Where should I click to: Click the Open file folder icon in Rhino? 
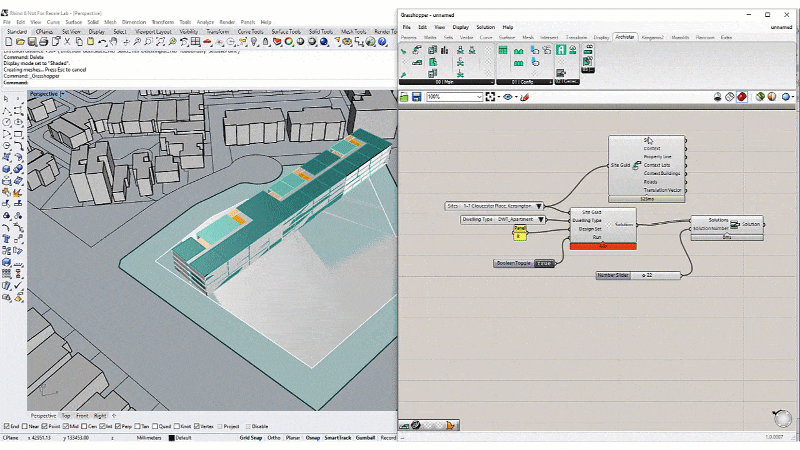point(20,41)
